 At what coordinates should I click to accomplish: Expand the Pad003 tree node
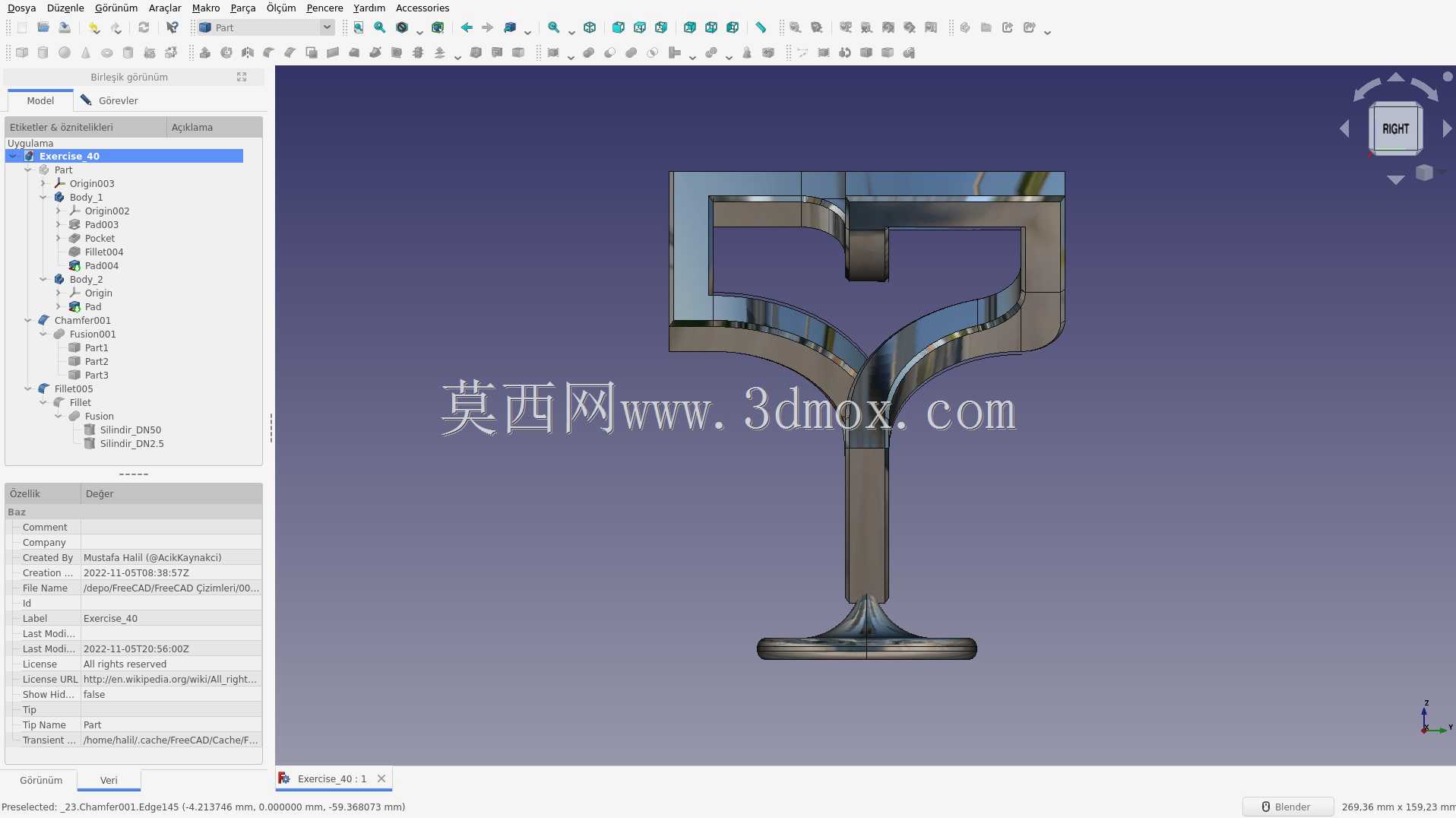pos(59,224)
